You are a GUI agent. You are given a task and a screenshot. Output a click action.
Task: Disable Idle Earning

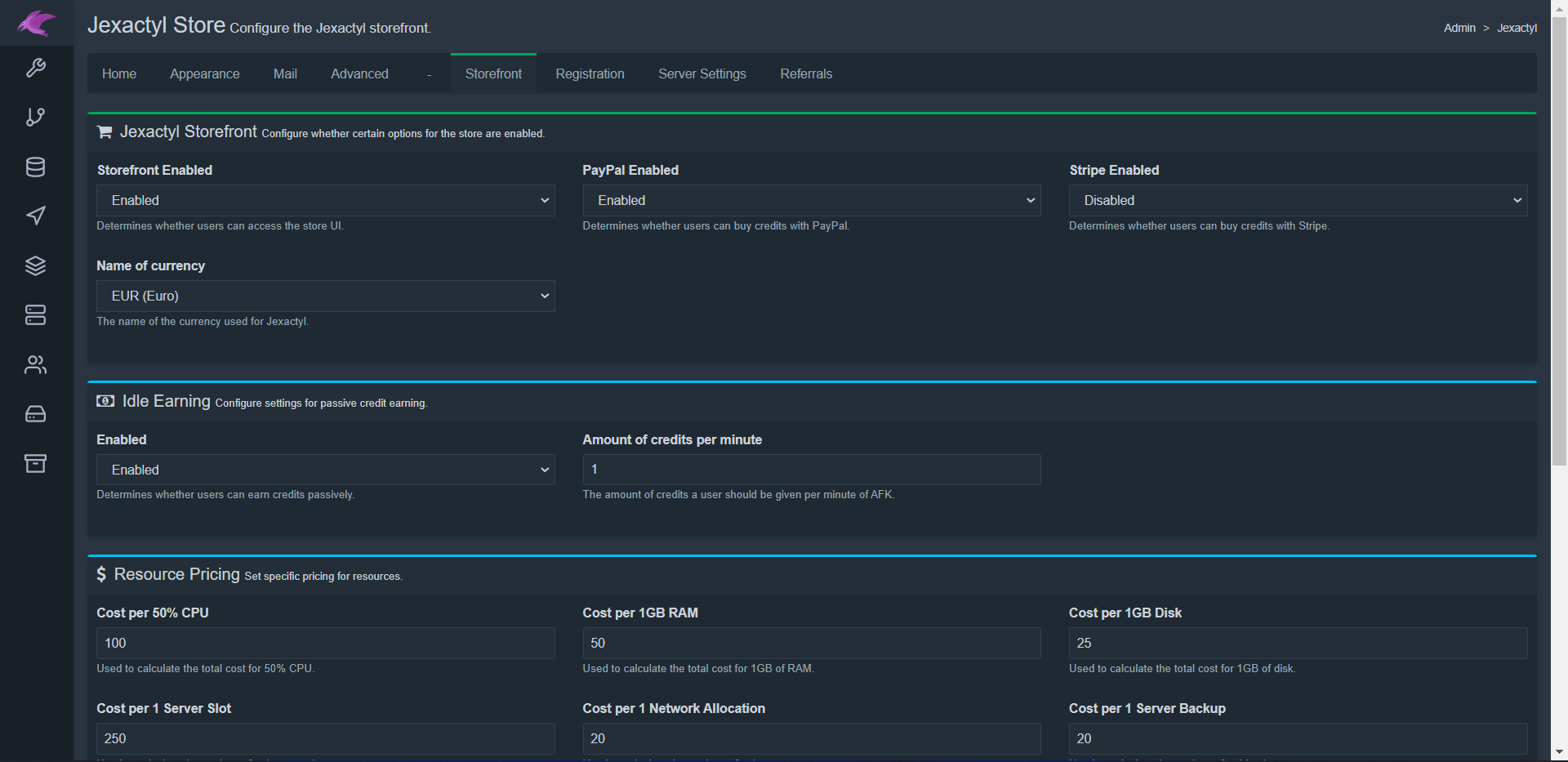coord(325,470)
